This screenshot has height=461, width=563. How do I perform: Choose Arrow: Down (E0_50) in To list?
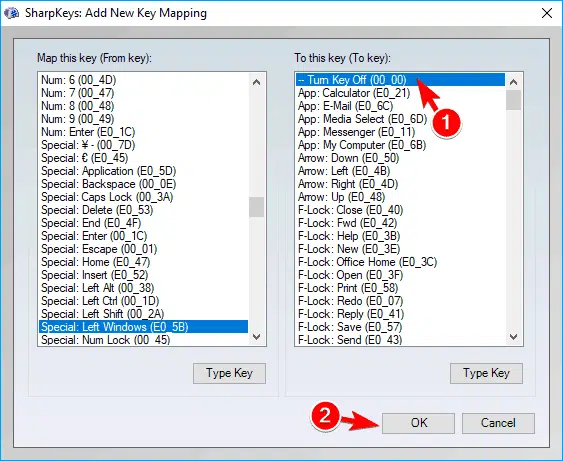(x=400, y=158)
